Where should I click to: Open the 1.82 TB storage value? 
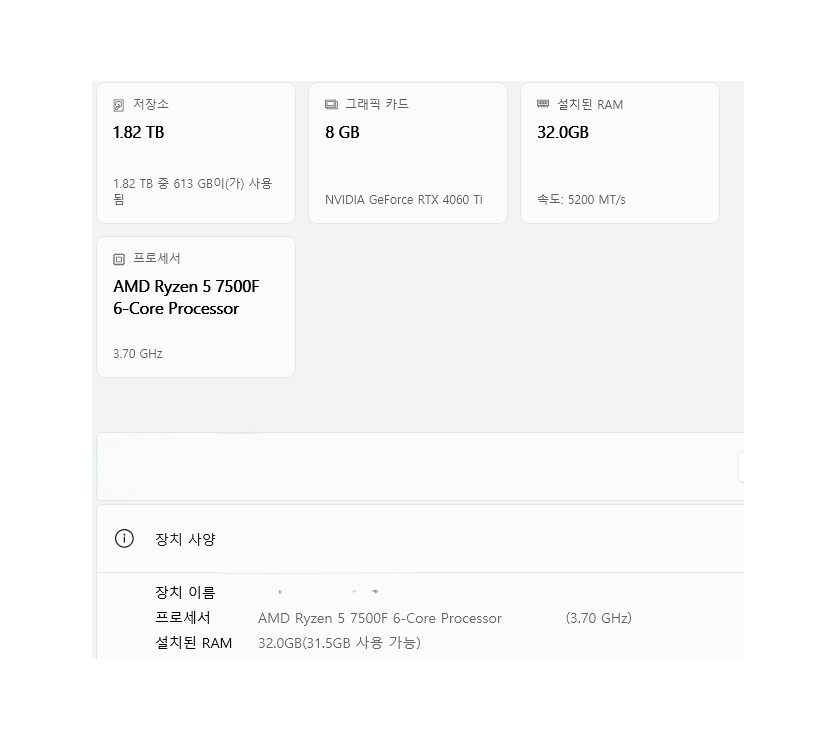139,132
